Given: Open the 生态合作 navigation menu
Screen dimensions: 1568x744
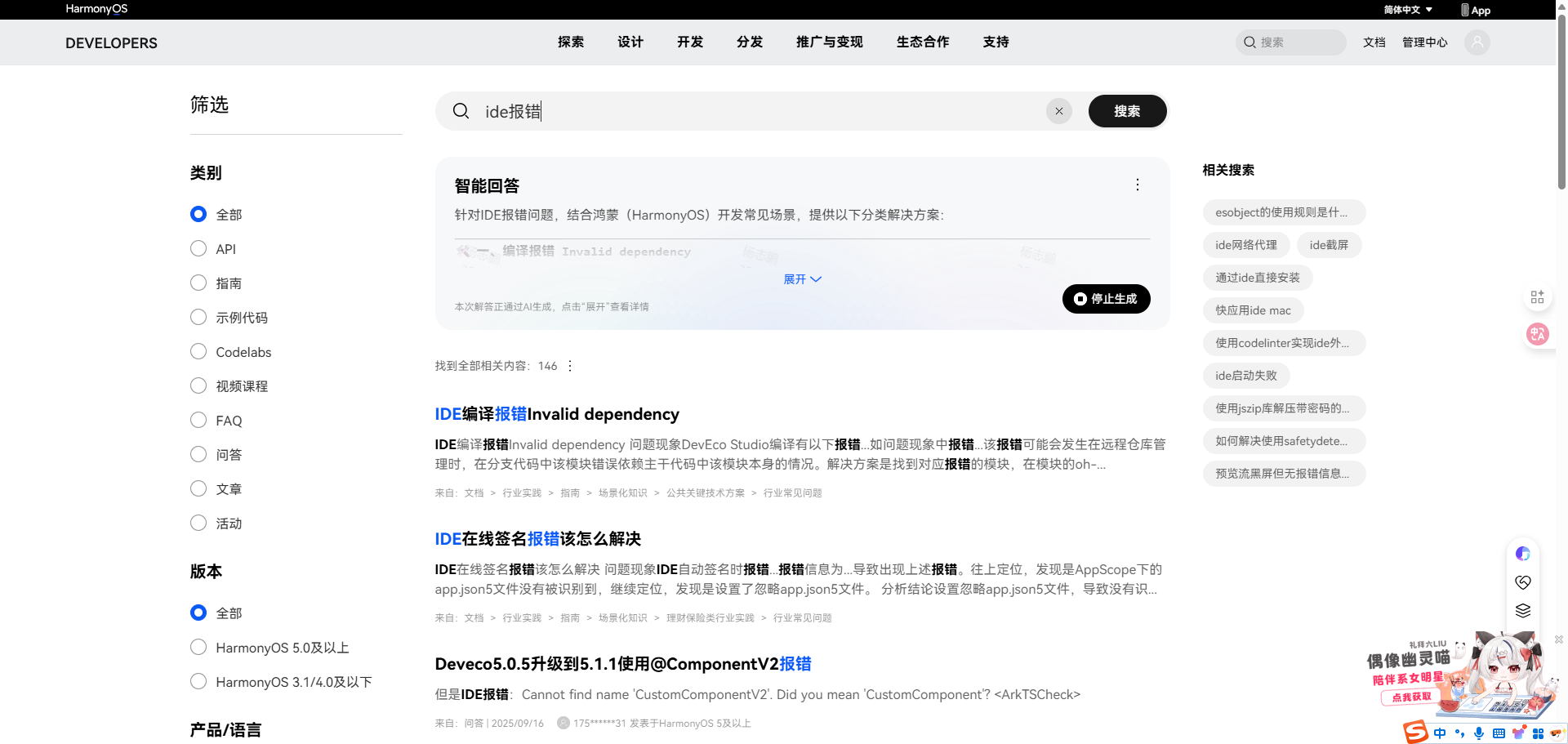Looking at the screenshot, I should click(x=922, y=42).
